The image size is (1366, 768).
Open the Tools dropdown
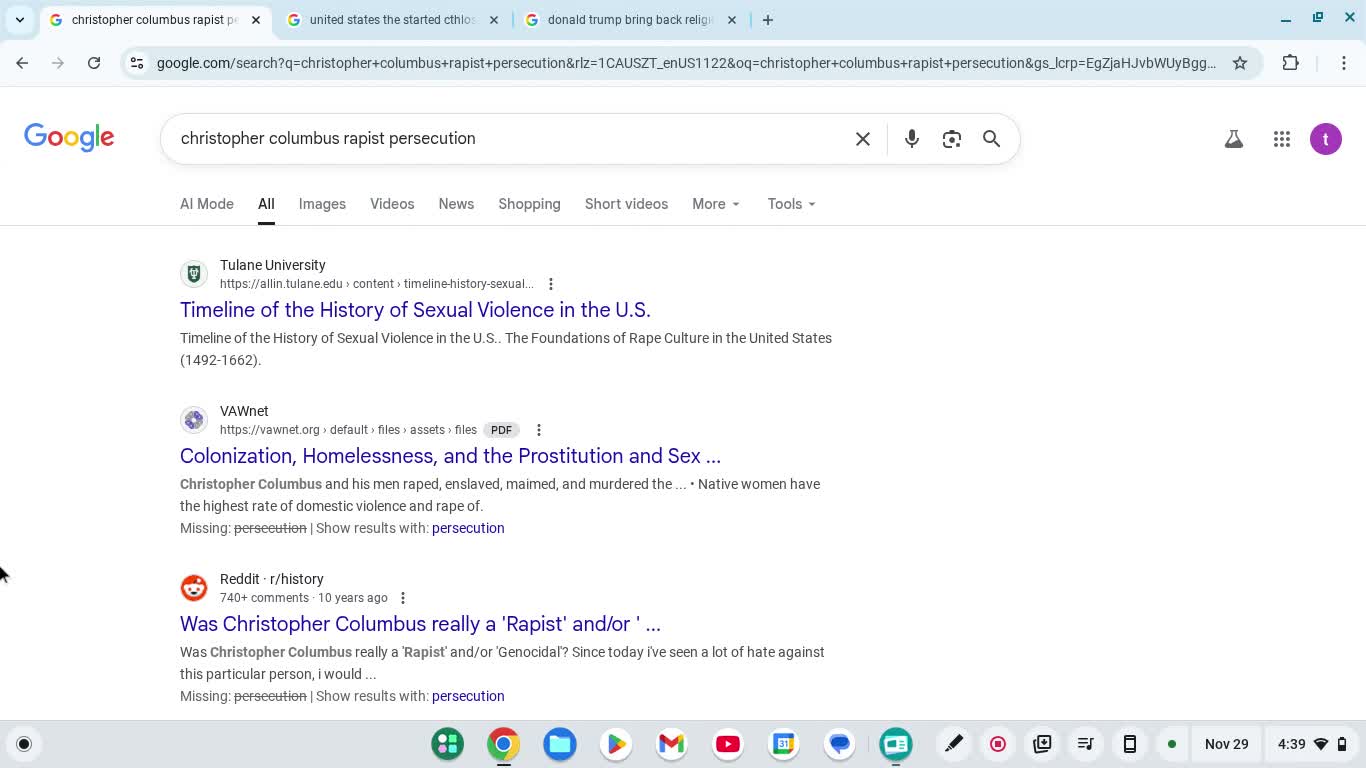pos(791,204)
